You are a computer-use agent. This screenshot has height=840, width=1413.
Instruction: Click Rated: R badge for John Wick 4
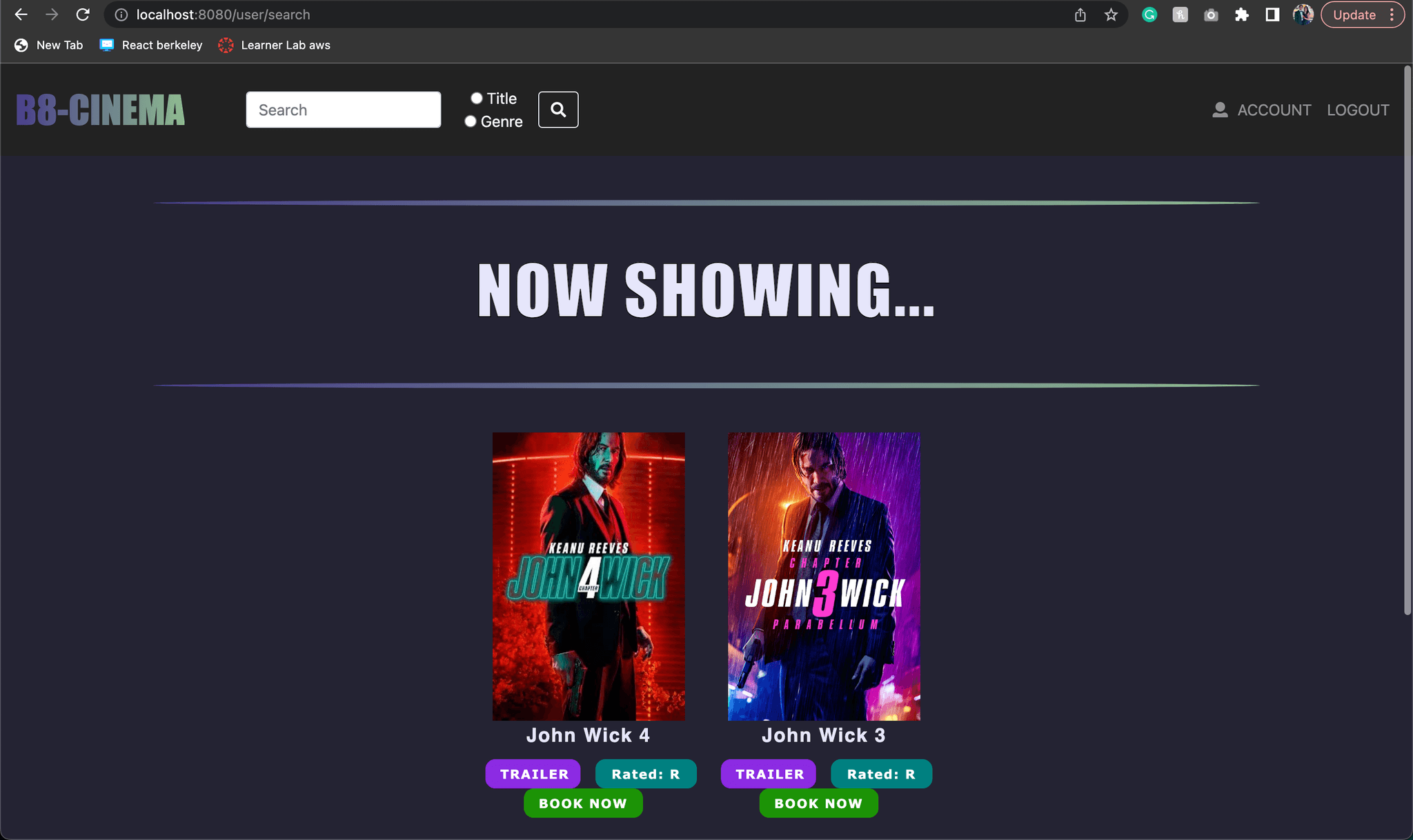tap(646, 774)
